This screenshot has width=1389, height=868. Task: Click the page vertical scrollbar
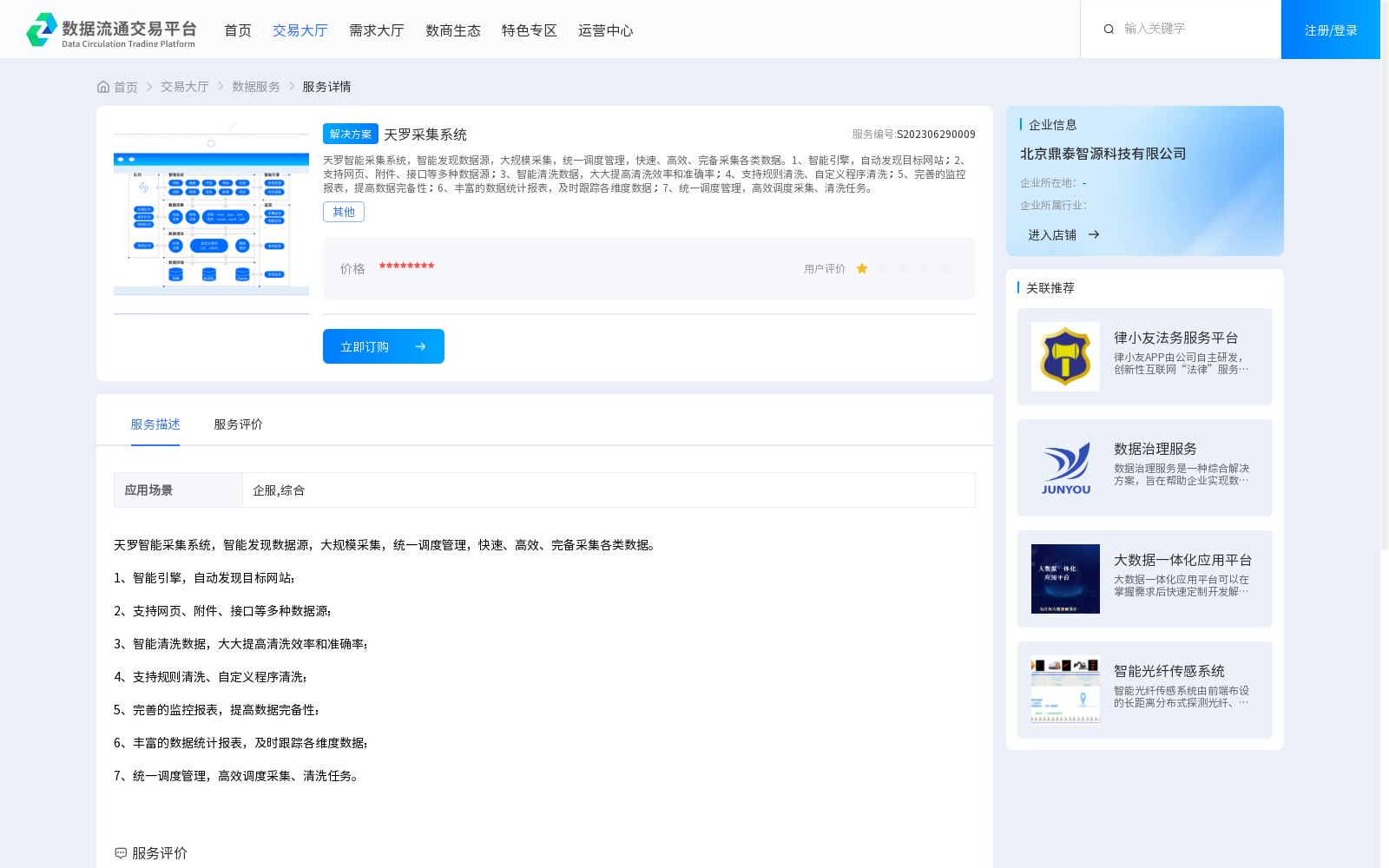(x=1385, y=278)
